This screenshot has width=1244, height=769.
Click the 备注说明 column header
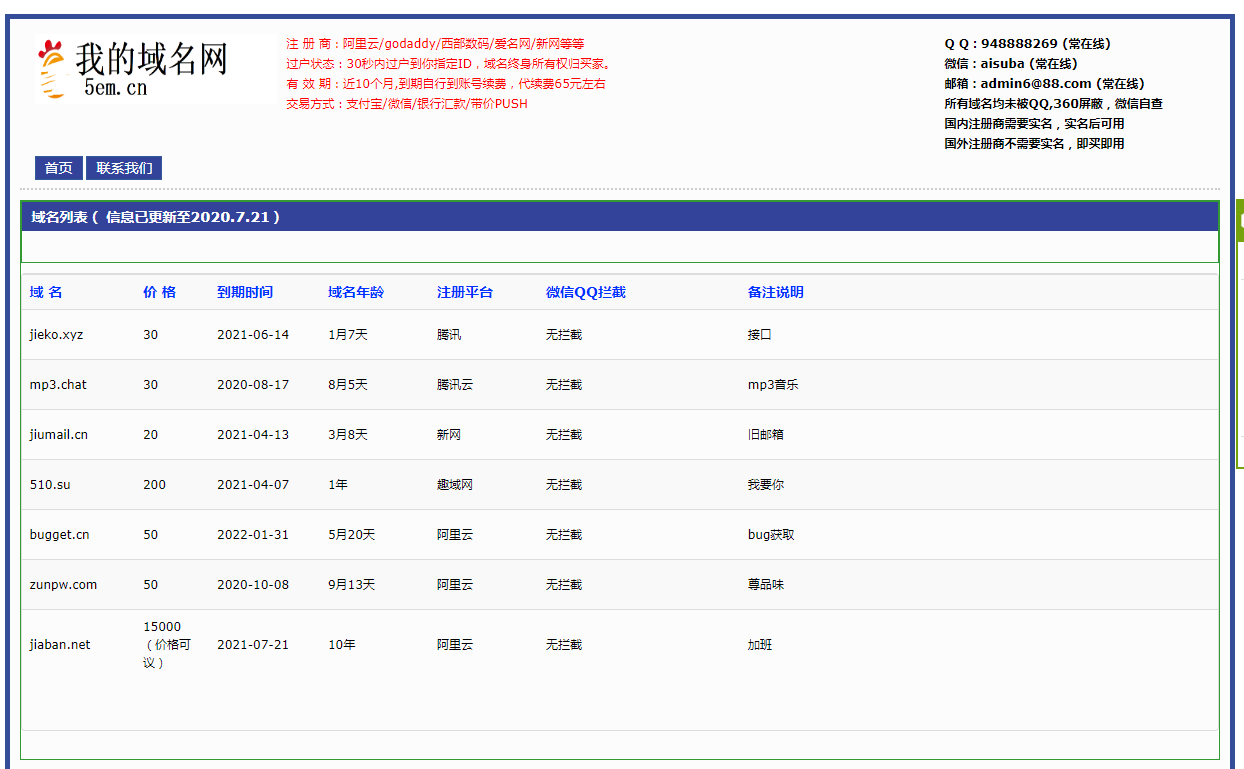776,292
